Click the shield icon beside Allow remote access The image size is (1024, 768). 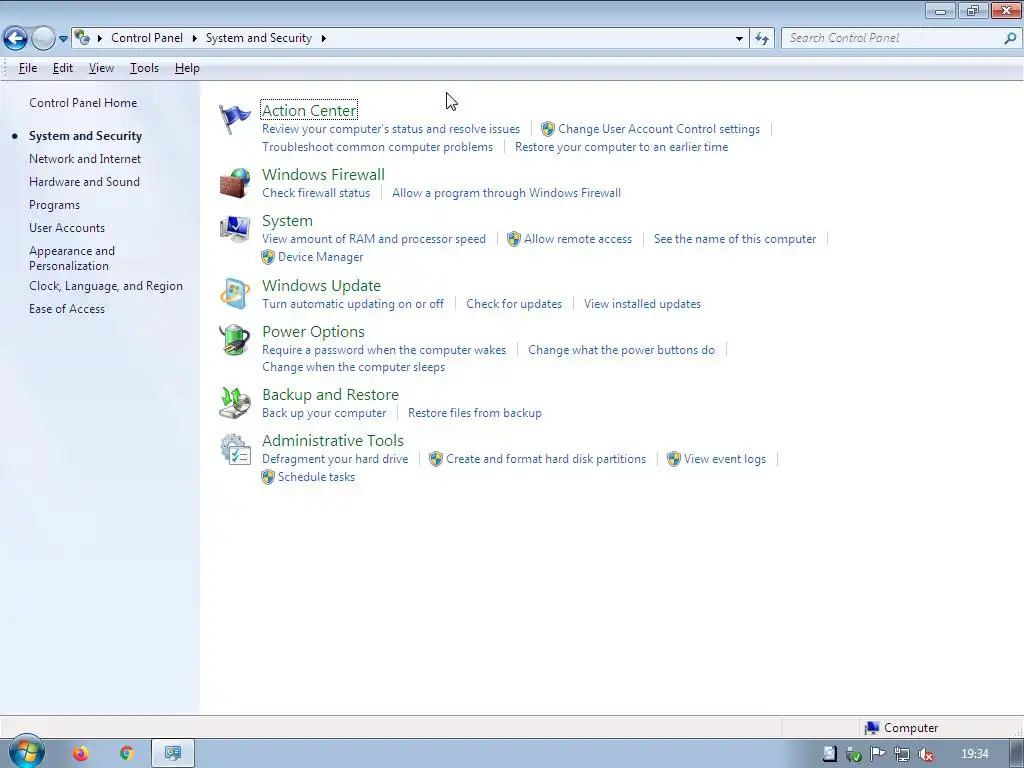click(514, 239)
